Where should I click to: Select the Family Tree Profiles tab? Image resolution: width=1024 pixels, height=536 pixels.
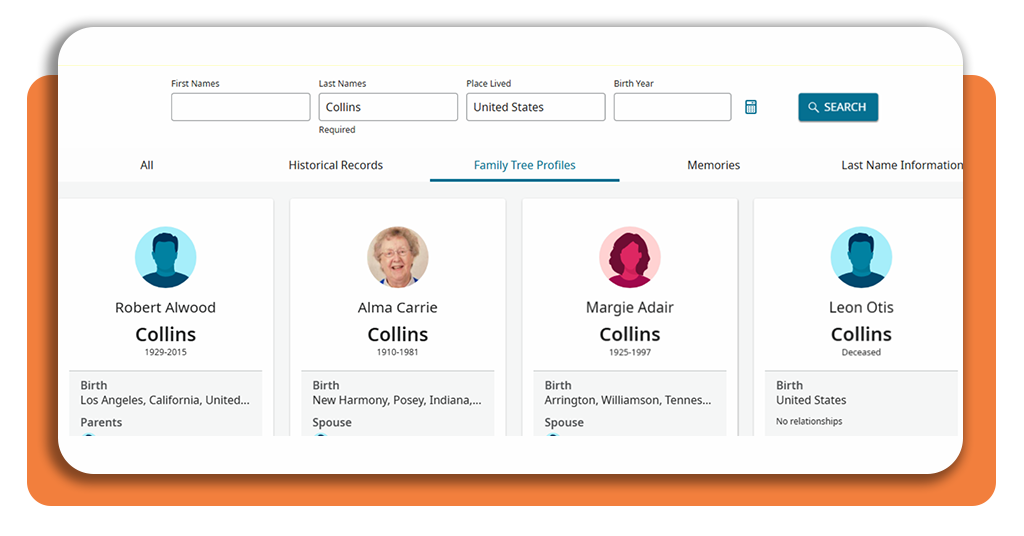(x=524, y=165)
